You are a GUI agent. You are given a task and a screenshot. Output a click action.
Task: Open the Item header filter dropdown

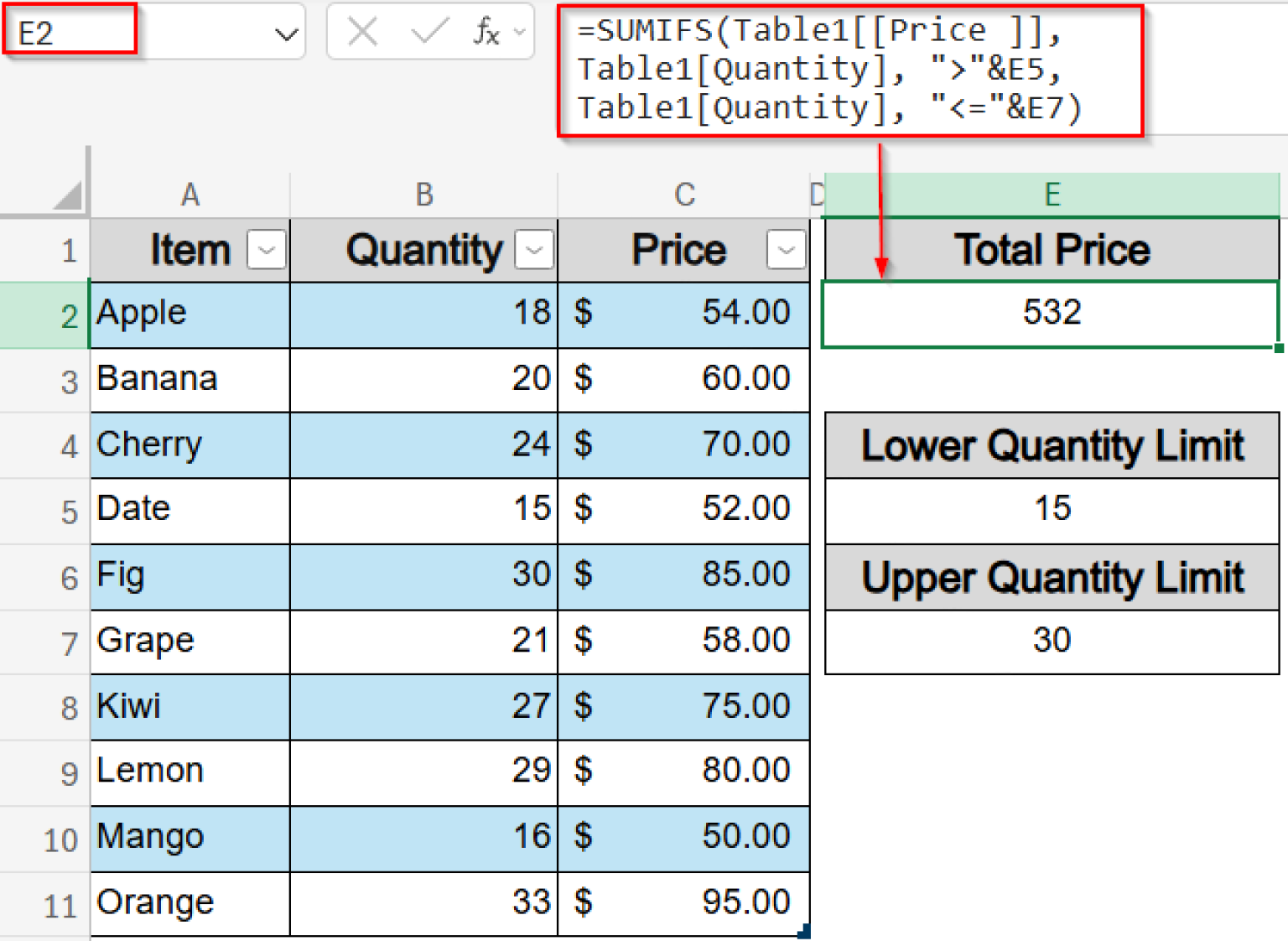[266, 249]
